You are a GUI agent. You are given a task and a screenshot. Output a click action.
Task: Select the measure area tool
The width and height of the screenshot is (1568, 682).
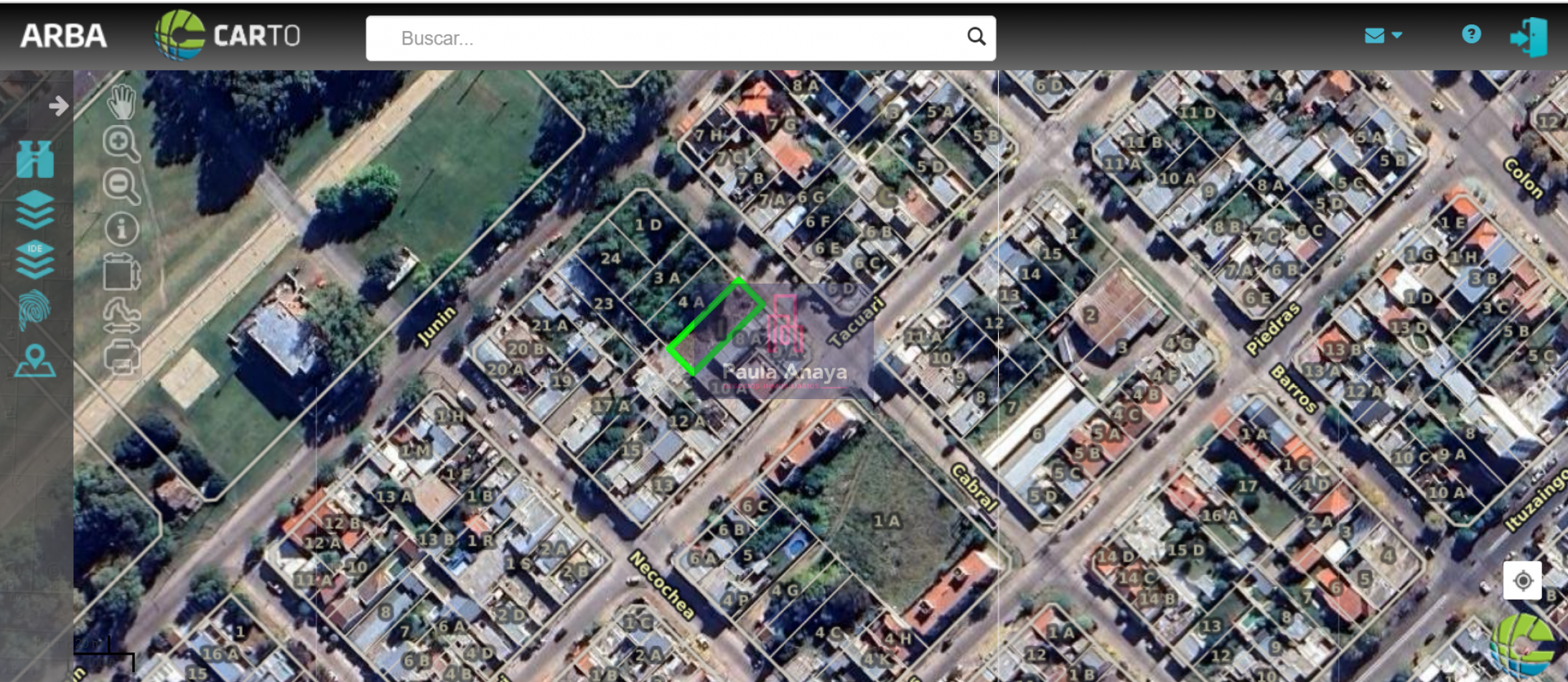coord(121,272)
